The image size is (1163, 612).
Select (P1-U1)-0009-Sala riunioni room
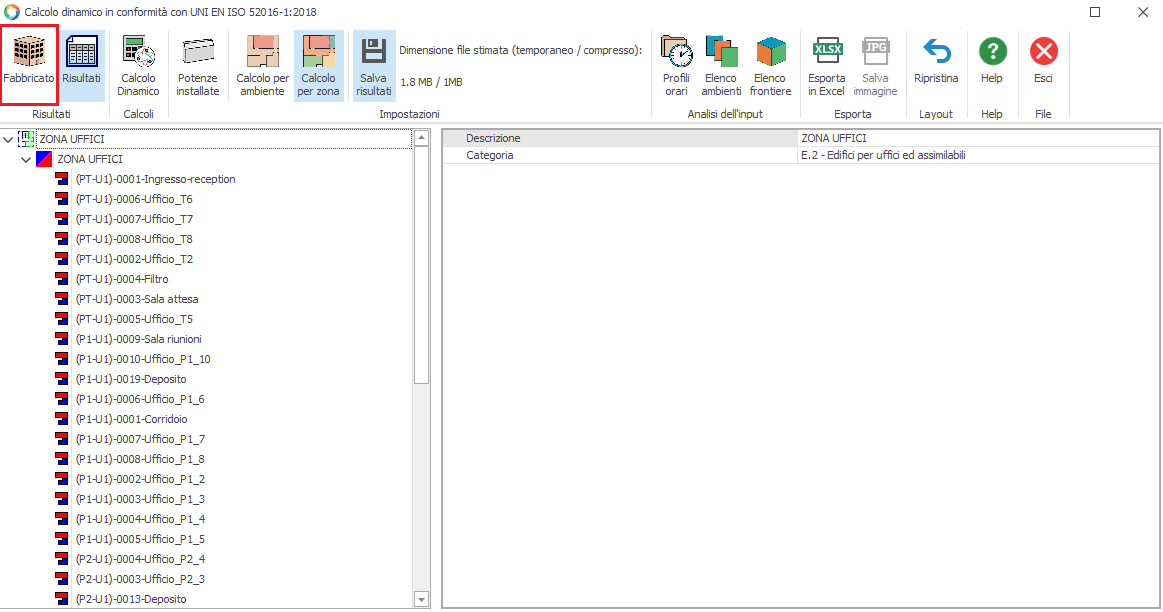coord(138,340)
